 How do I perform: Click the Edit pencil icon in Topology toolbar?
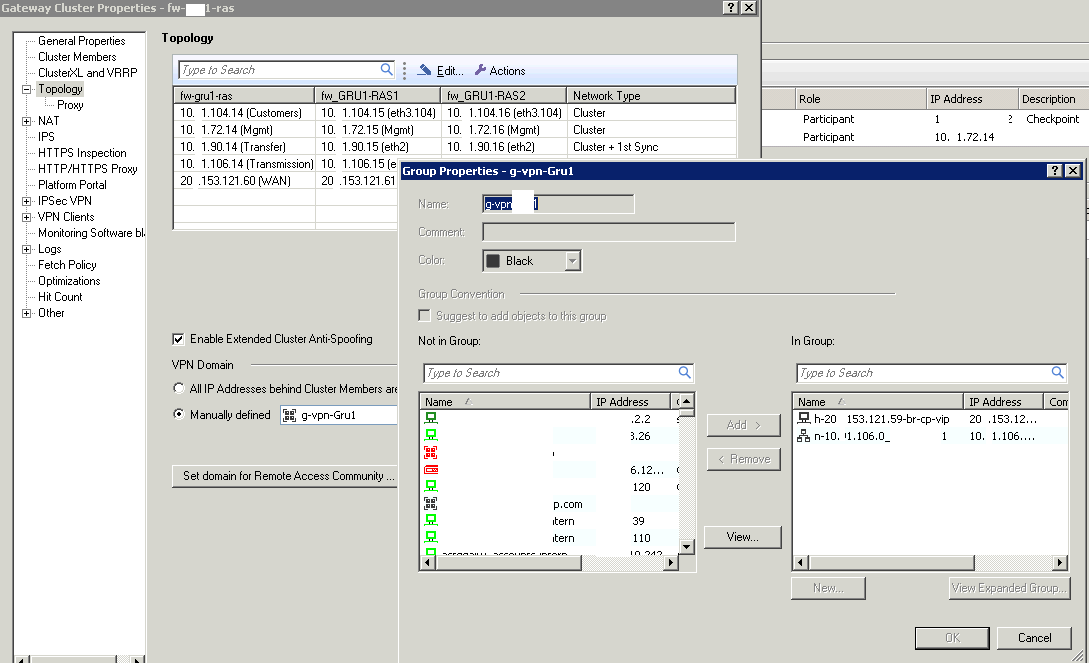pos(424,70)
